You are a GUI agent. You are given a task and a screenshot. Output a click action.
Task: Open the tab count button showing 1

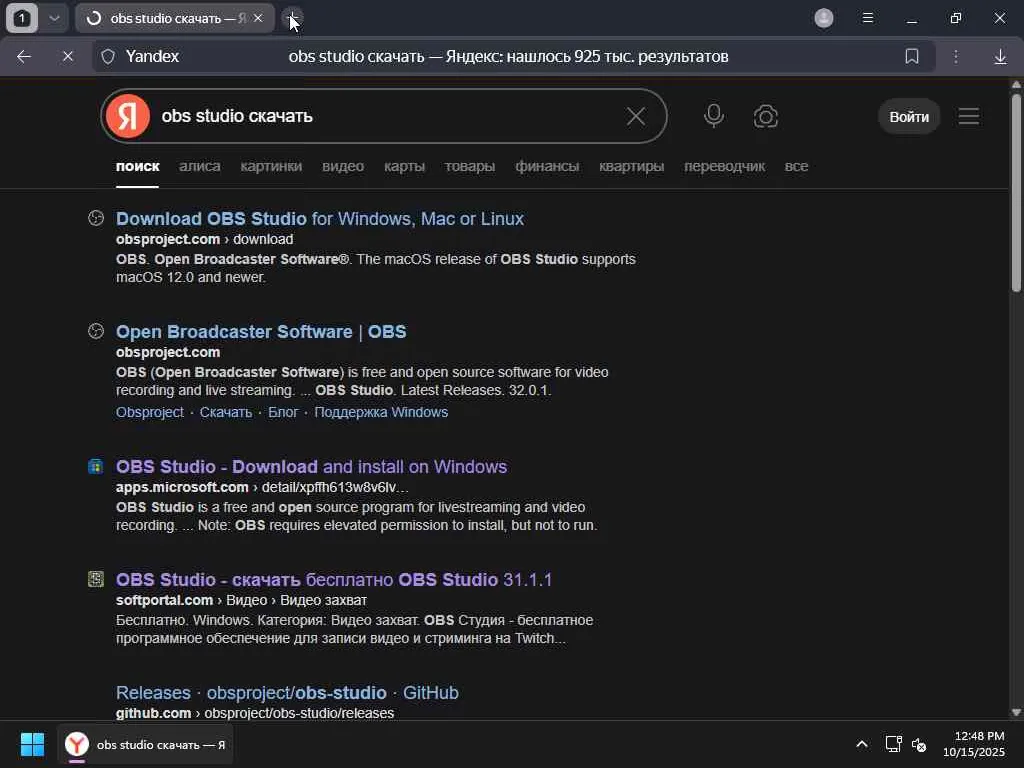[22, 18]
